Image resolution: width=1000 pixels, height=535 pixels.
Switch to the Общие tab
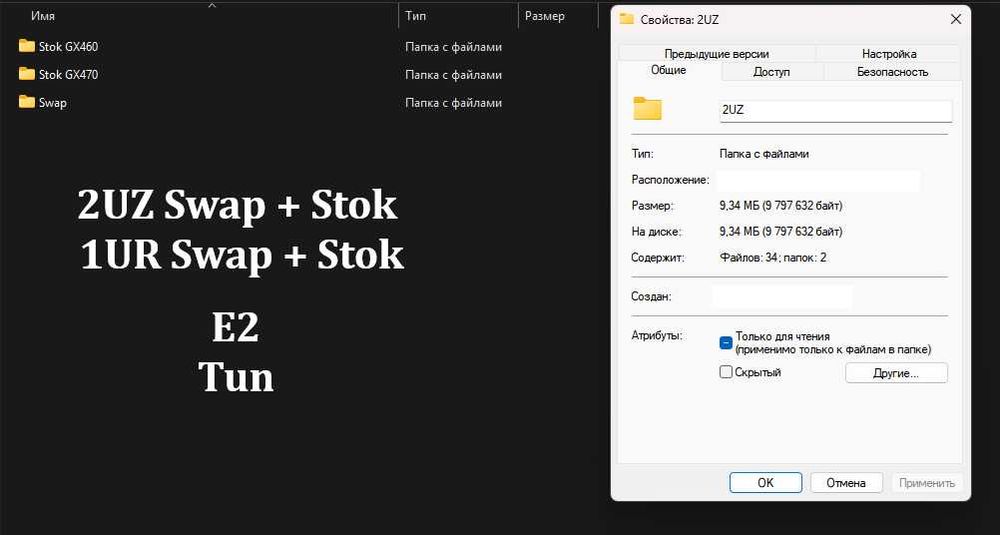pyautogui.click(x=668, y=70)
